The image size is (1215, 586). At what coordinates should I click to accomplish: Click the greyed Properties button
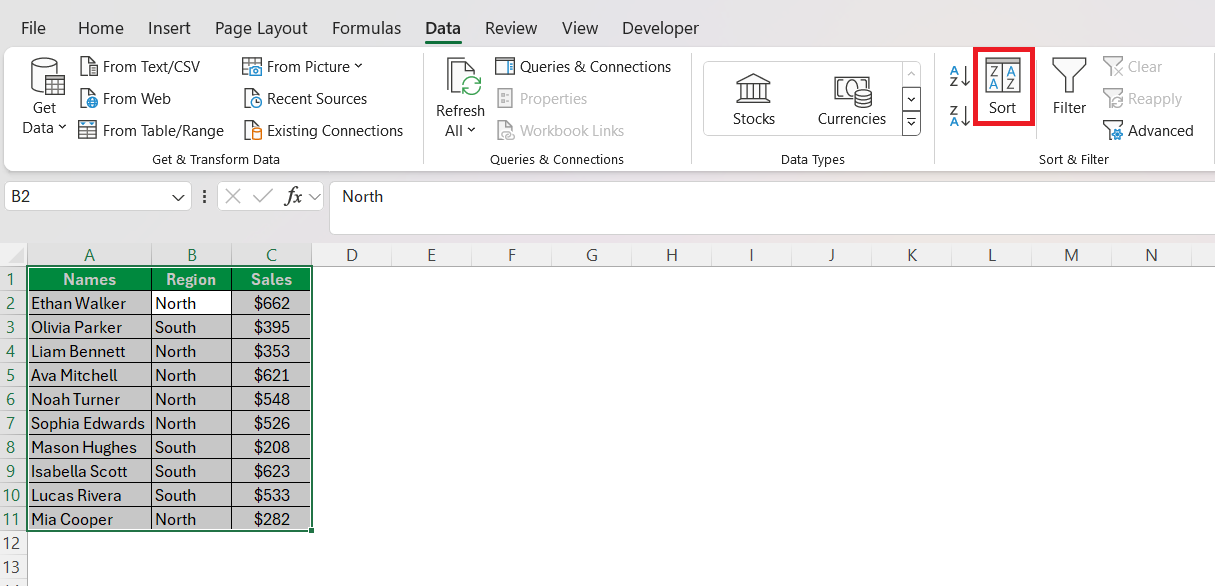pos(542,99)
